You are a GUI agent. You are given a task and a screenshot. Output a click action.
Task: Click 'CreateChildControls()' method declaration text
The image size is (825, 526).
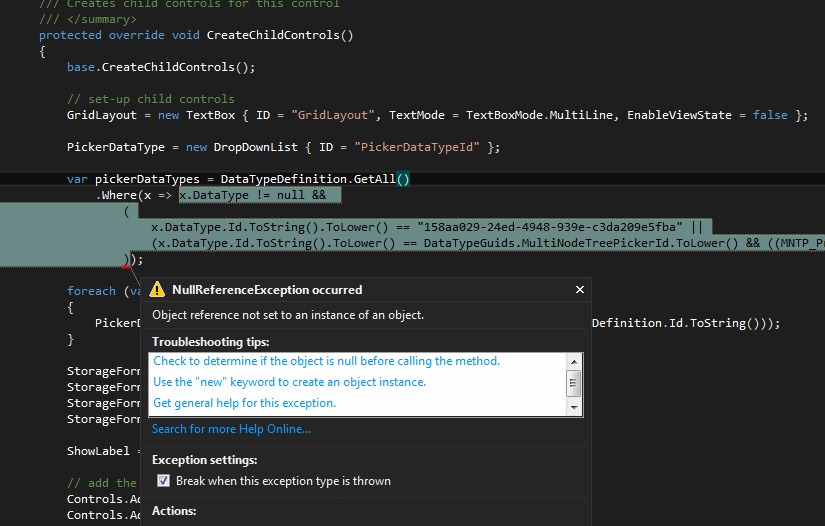point(280,35)
